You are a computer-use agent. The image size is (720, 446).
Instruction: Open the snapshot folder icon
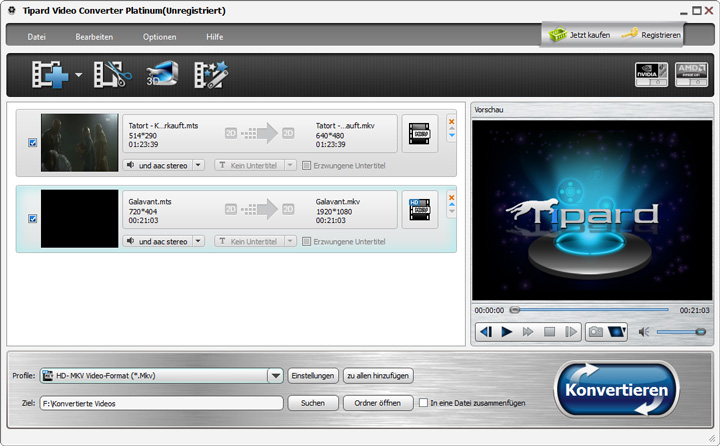click(x=617, y=331)
